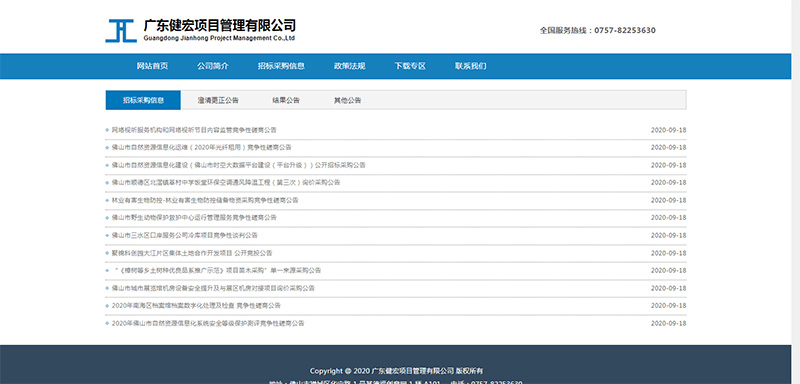The height and width of the screenshot is (384, 800).
Task: Open the 林业有害生物防控 announcement link
Action: [205, 200]
